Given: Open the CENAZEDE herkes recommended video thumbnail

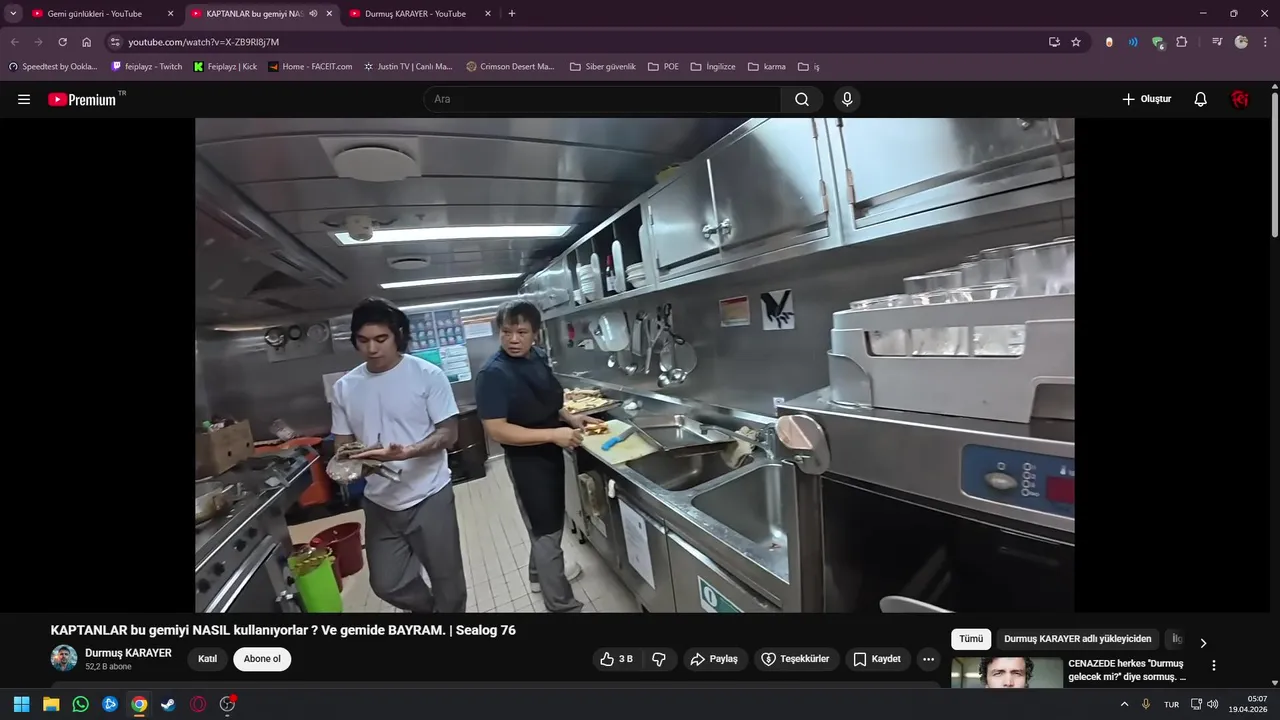Looking at the screenshot, I should tap(1007, 672).
